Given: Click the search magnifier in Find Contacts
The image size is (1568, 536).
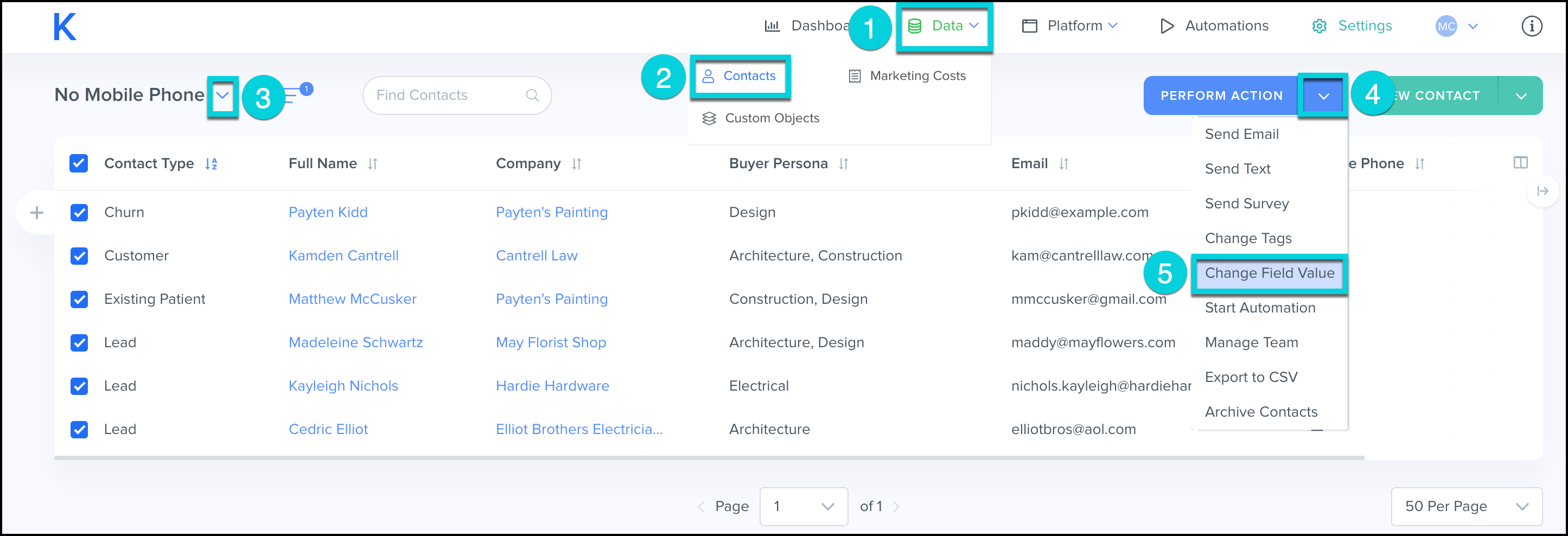Looking at the screenshot, I should pos(532,95).
